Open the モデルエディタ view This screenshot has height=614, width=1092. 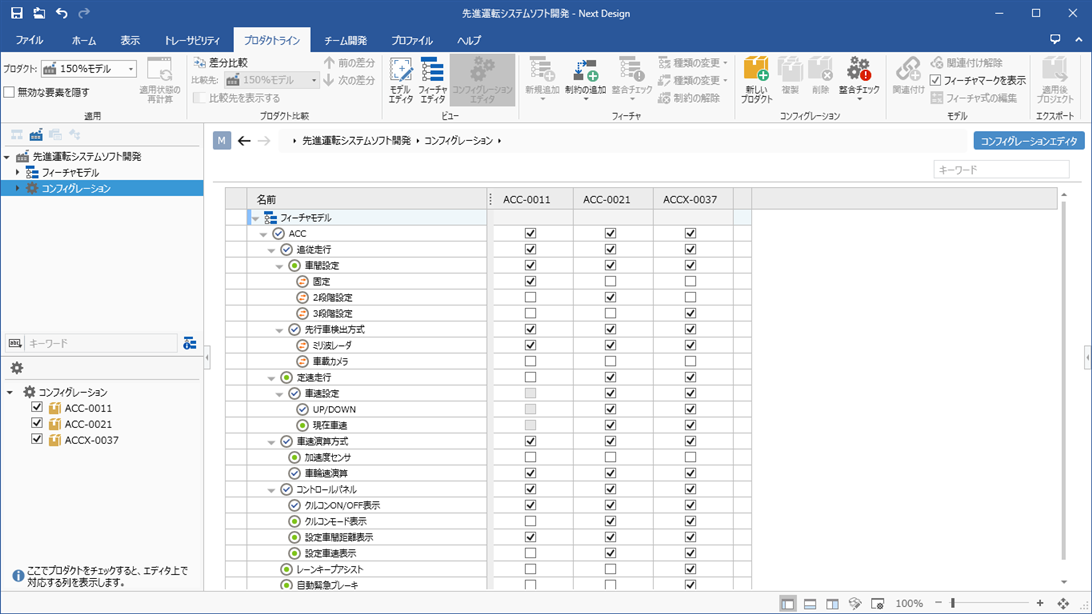click(401, 80)
